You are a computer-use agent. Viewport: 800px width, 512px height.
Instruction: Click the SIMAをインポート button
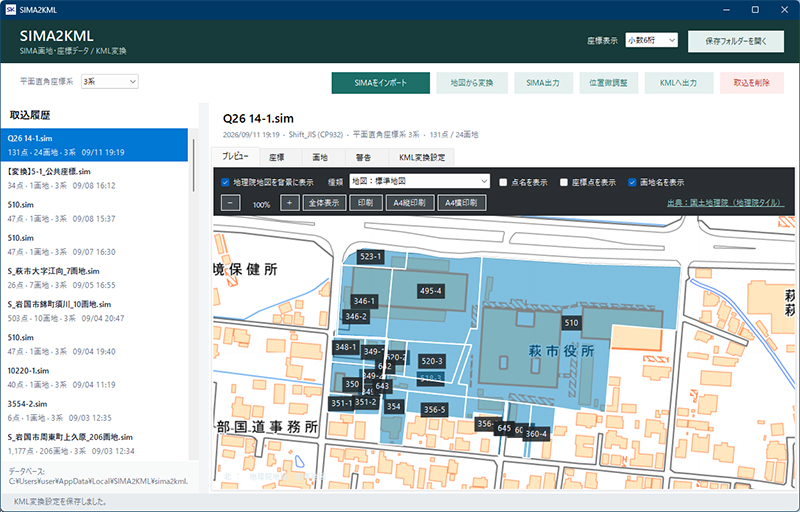point(381,83)
